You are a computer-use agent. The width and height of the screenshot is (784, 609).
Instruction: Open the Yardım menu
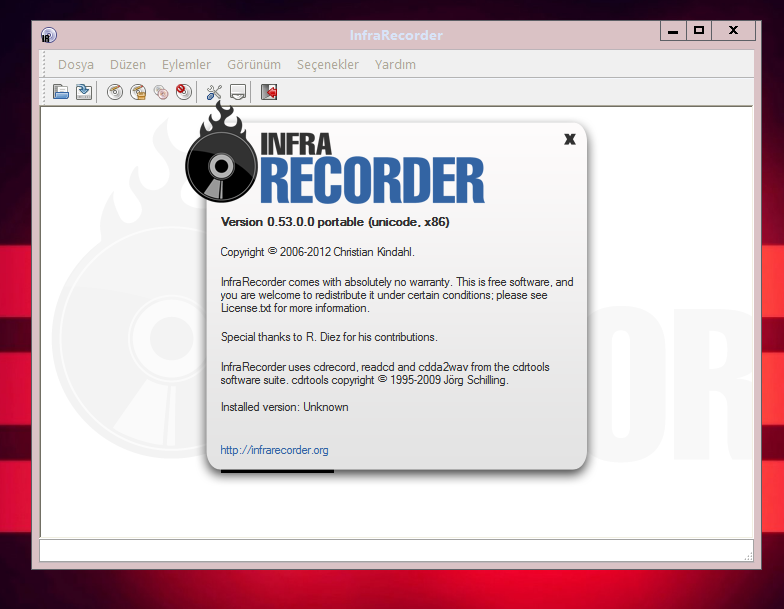[396, 64]
